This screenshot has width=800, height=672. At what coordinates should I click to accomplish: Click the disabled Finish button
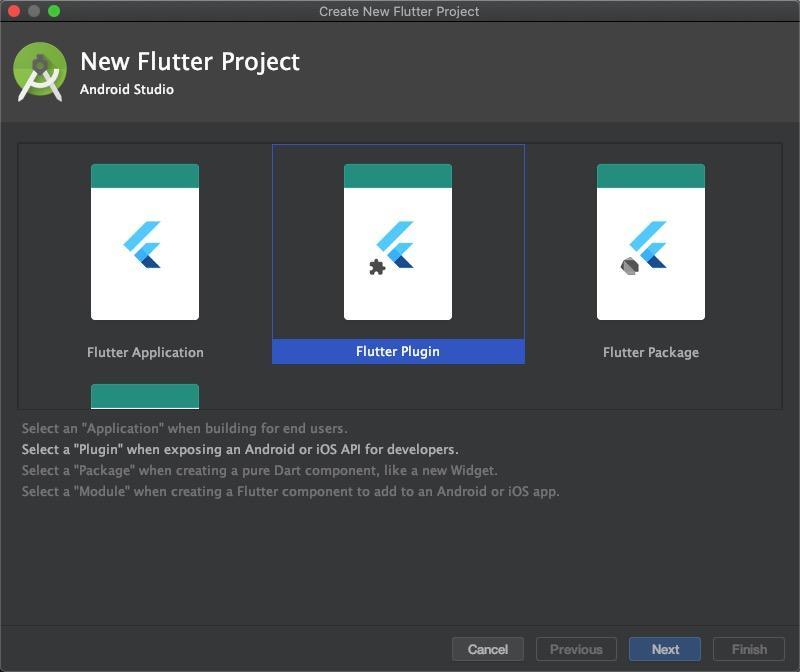click(x=749, y=649)
